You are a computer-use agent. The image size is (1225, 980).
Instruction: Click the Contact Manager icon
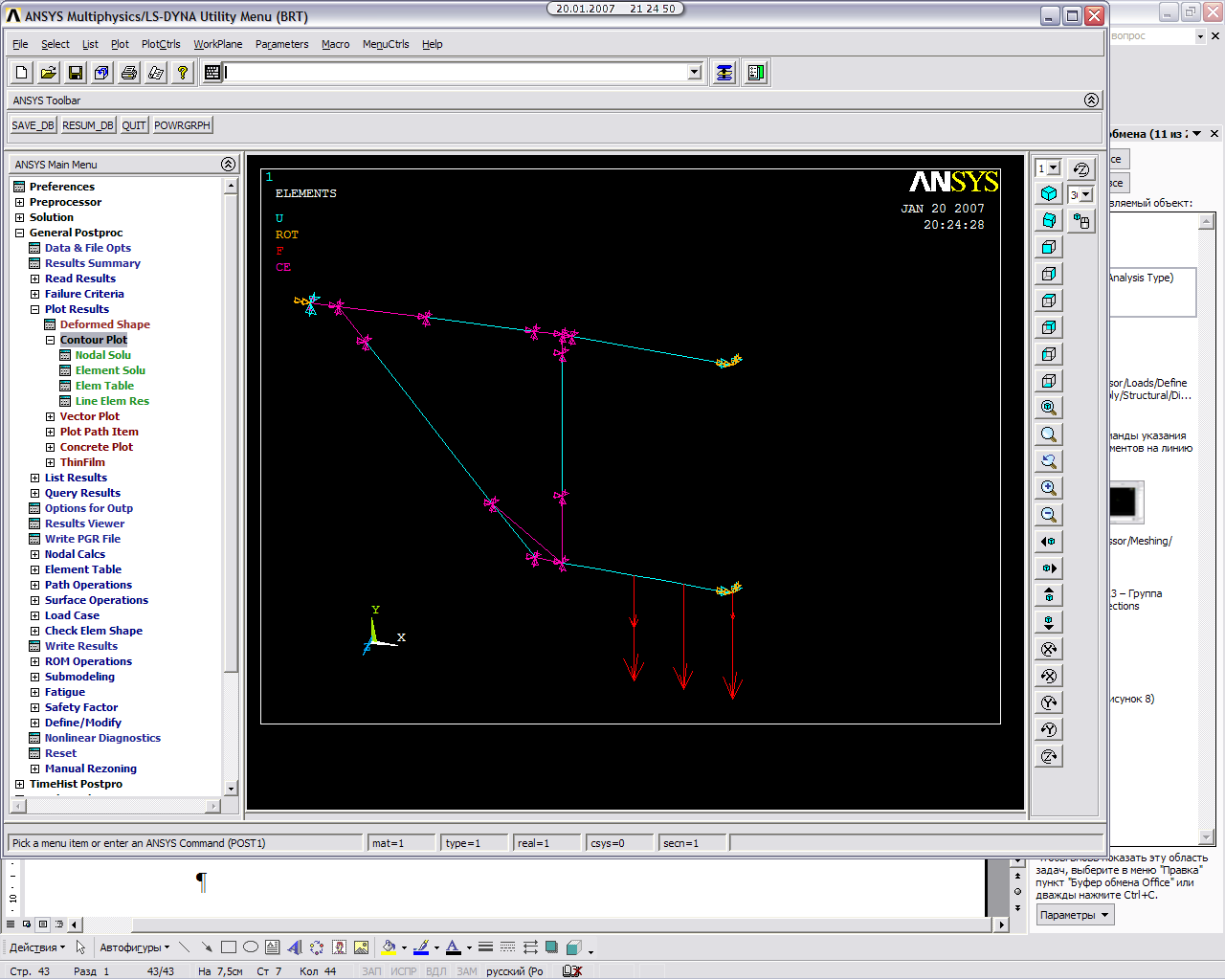point(756,73)
